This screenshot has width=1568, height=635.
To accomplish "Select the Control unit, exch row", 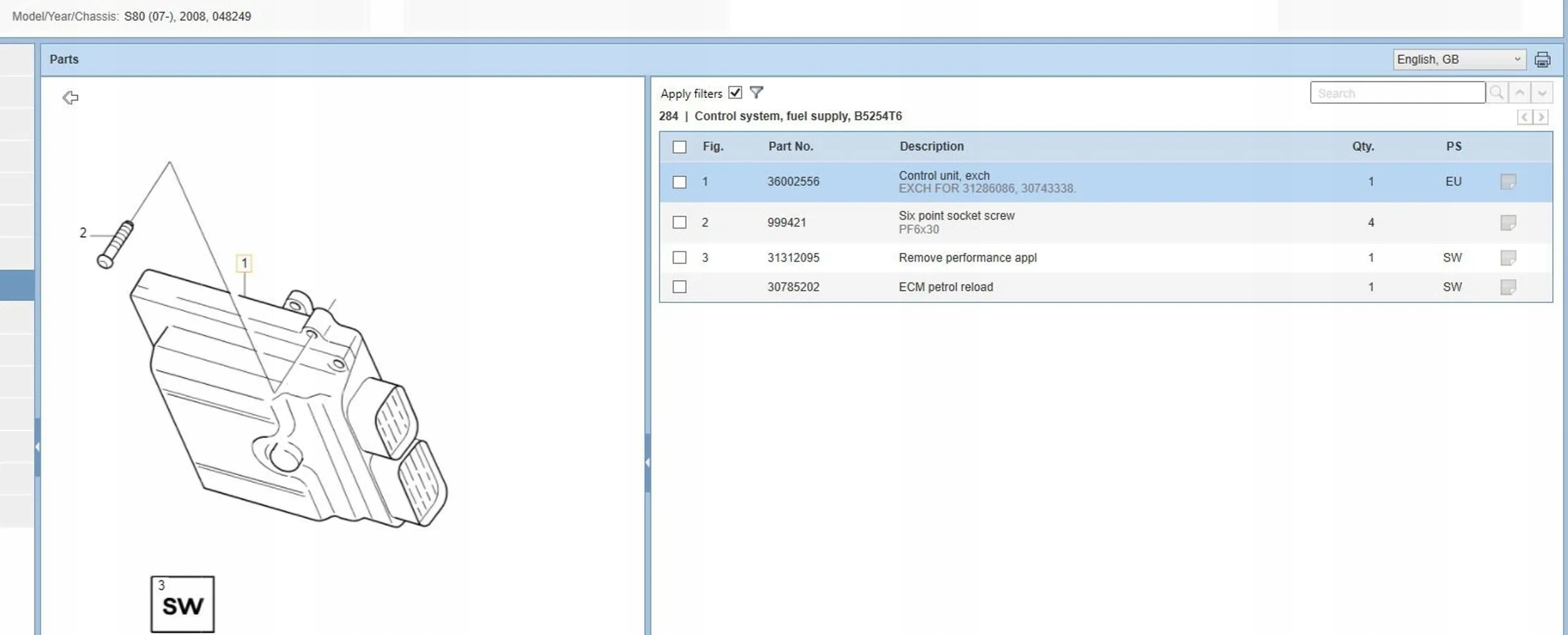I will (x=1106, y=182).
